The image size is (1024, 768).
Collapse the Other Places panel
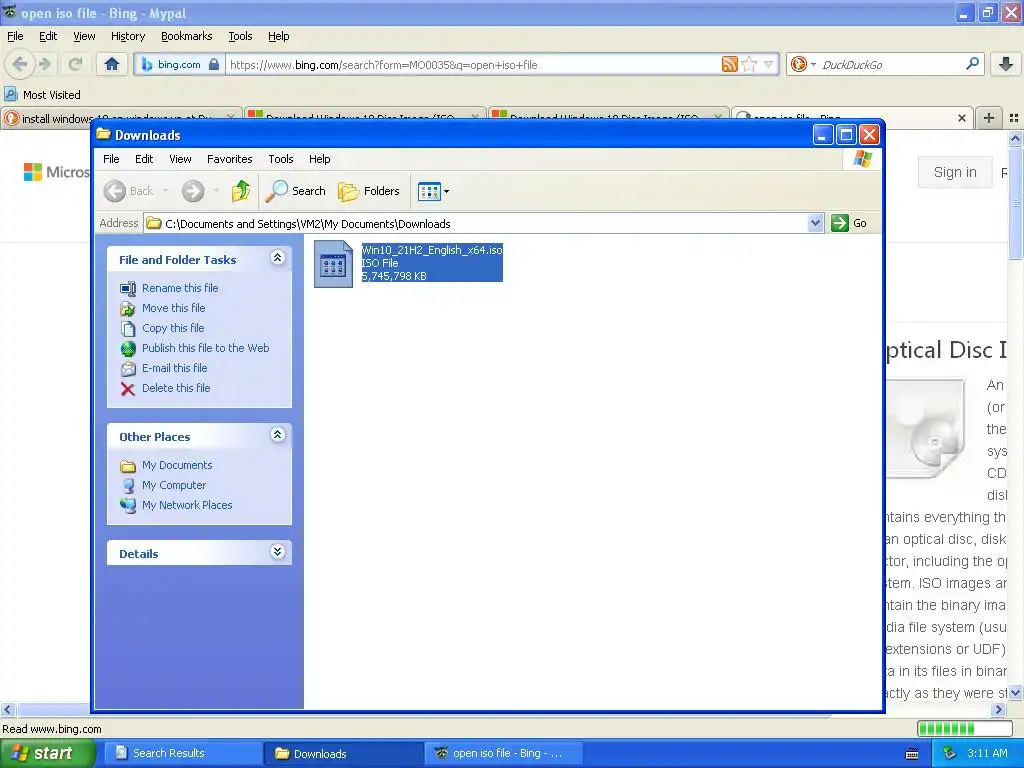coord(278,435)
